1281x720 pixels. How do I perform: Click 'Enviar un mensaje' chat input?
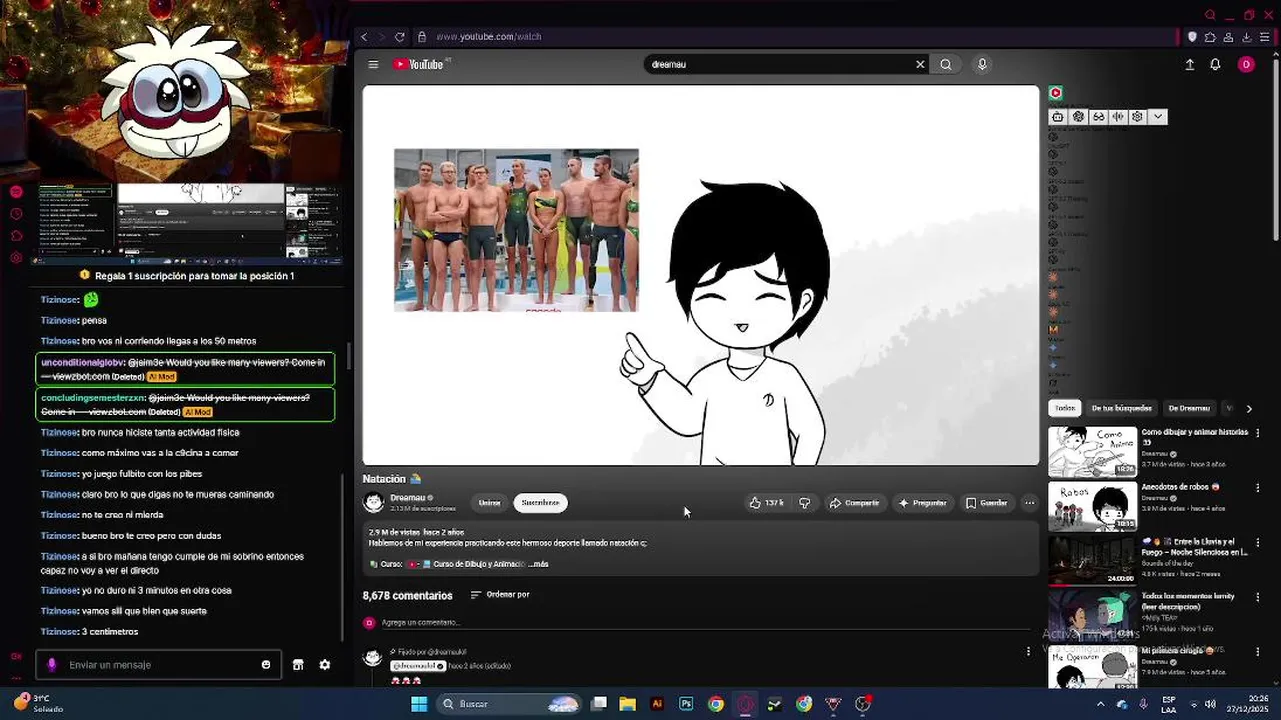(x=157, y=665)
